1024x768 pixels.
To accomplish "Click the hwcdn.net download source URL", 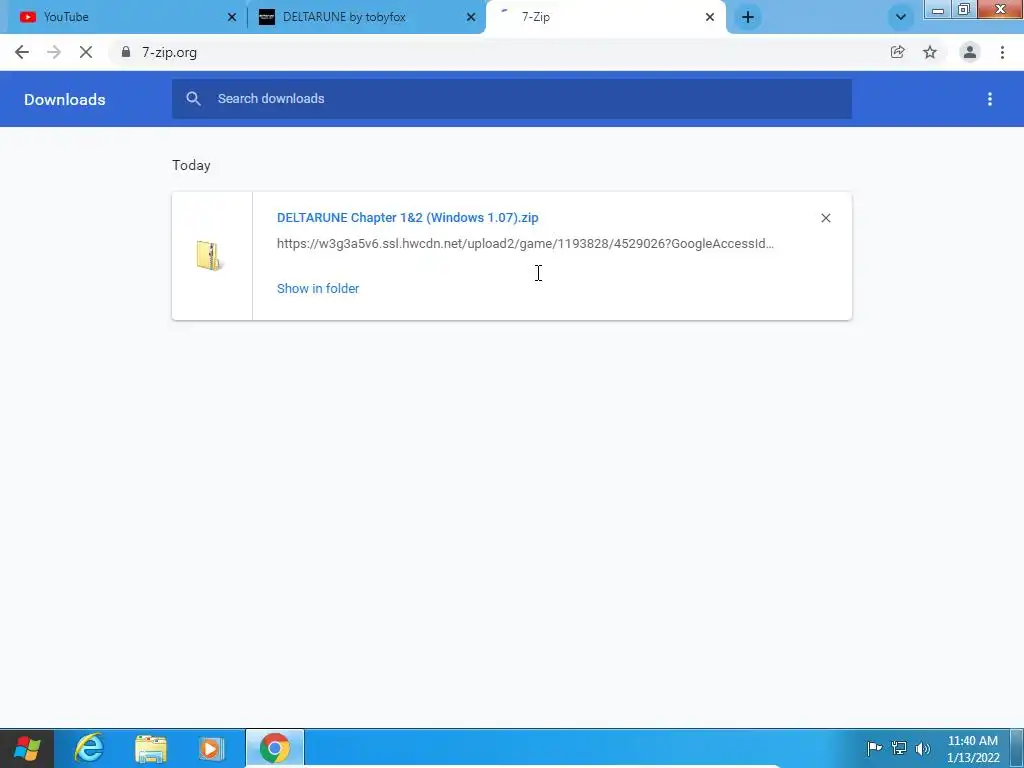I will point(525,244).
